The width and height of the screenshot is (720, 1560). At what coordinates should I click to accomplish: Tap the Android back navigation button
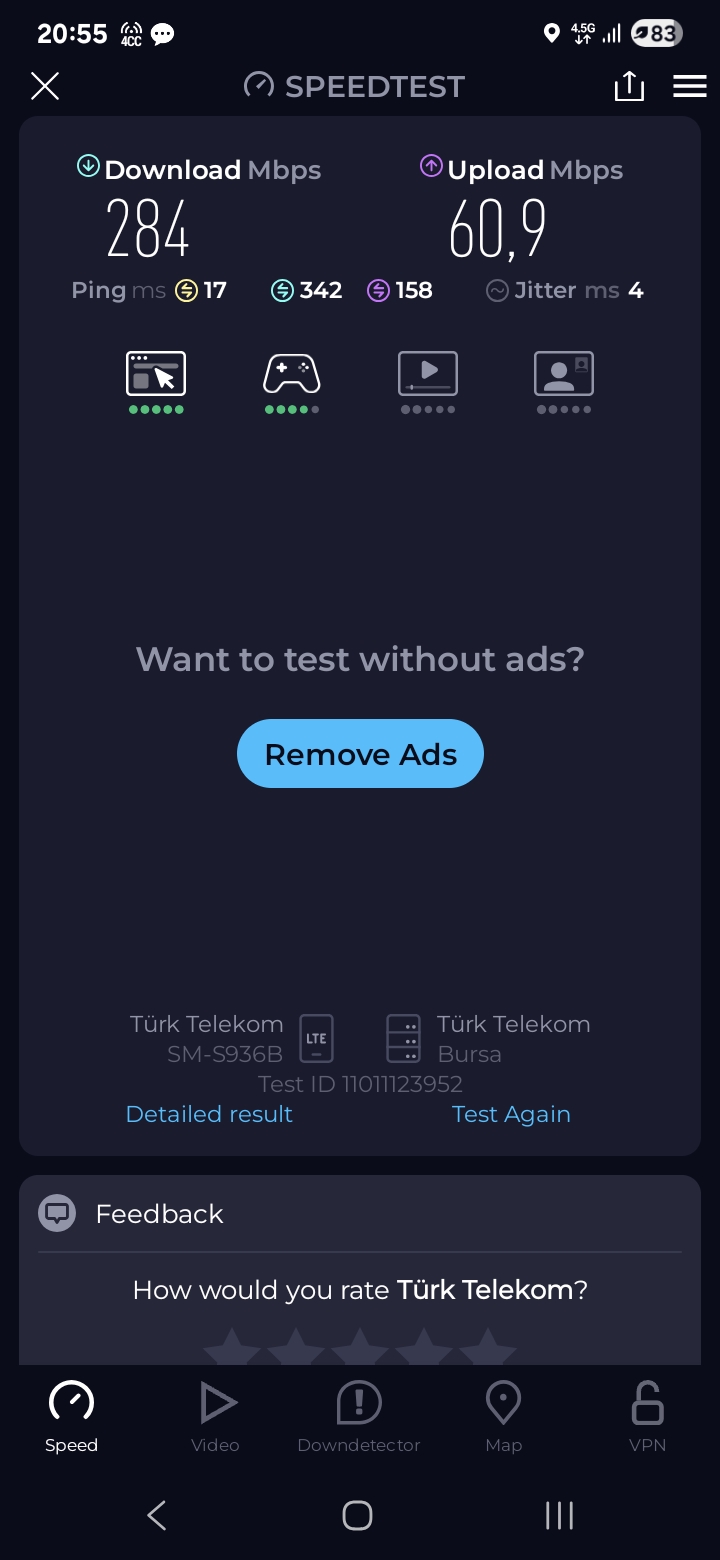click(x=157, y=1515)
